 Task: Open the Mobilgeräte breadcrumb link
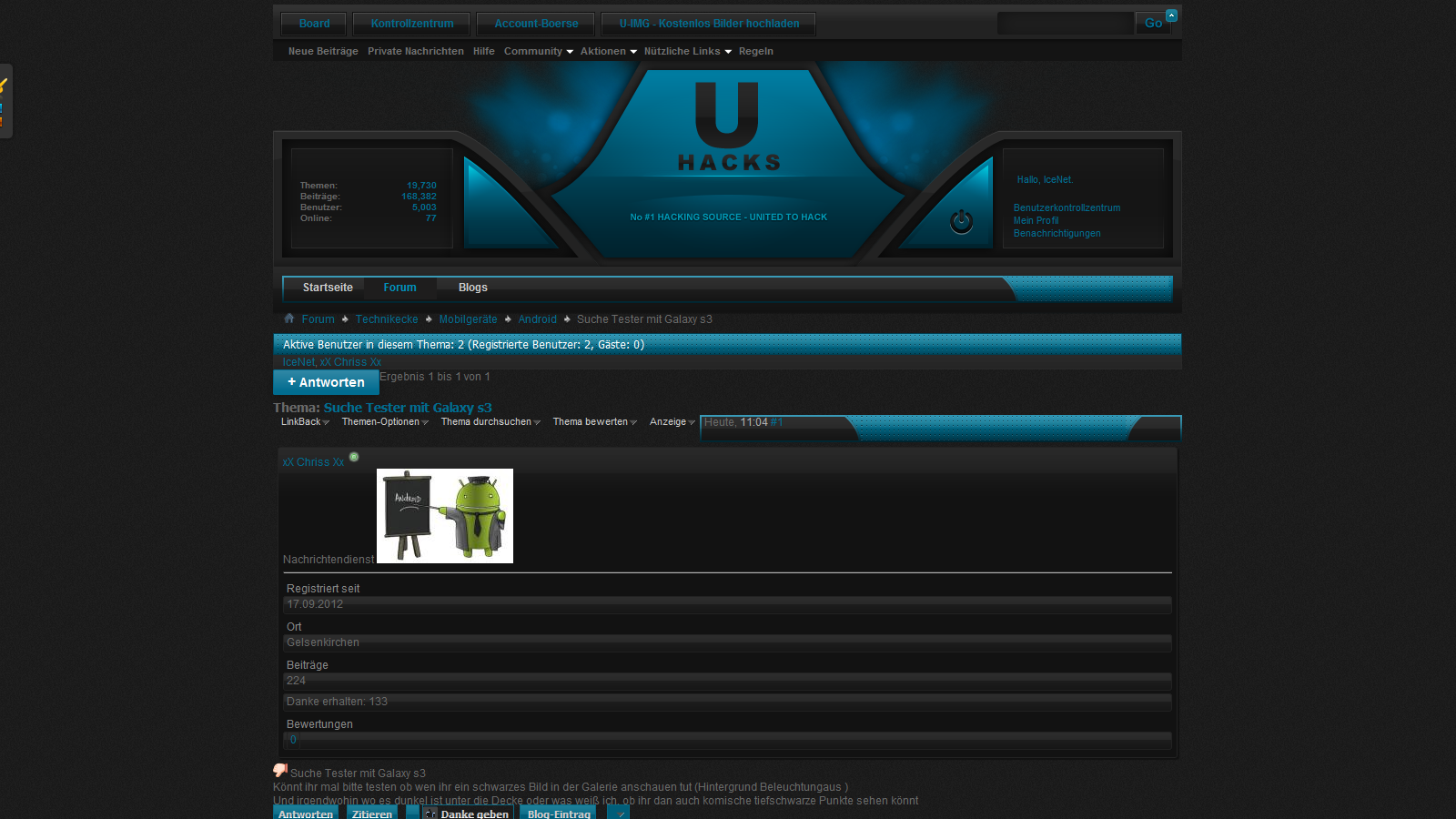tap(468, 319)
